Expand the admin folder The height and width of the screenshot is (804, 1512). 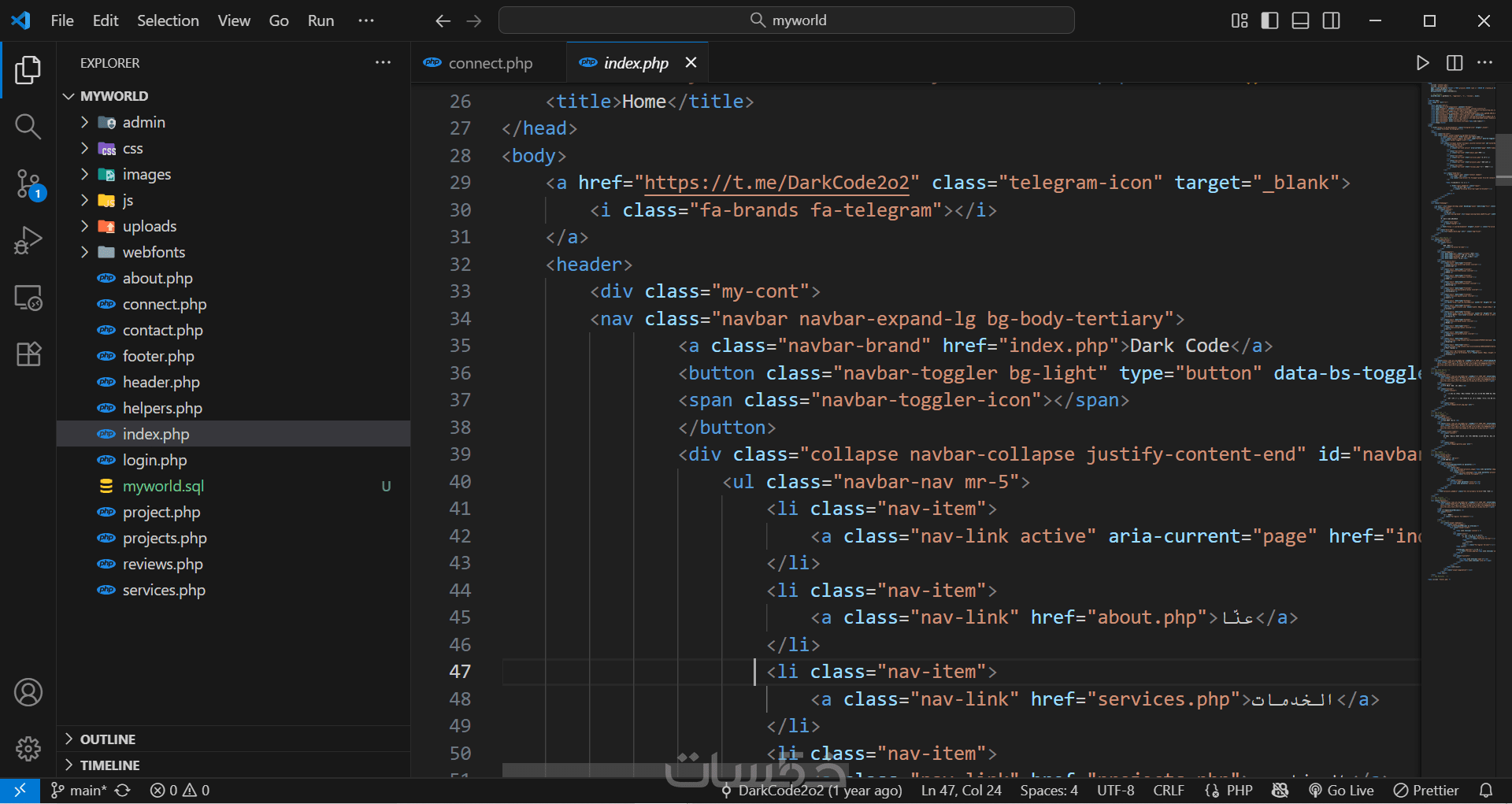point(233,122)
